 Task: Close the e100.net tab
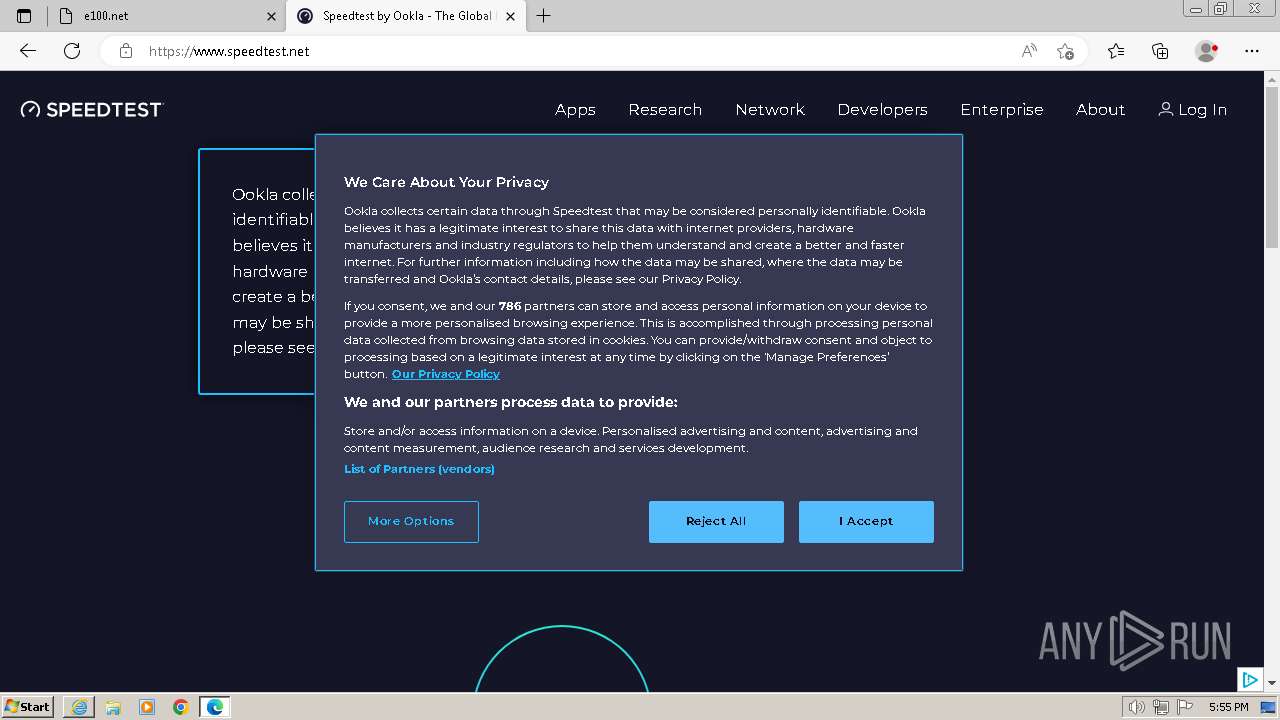pyautogui.click(x=272, y=16)
